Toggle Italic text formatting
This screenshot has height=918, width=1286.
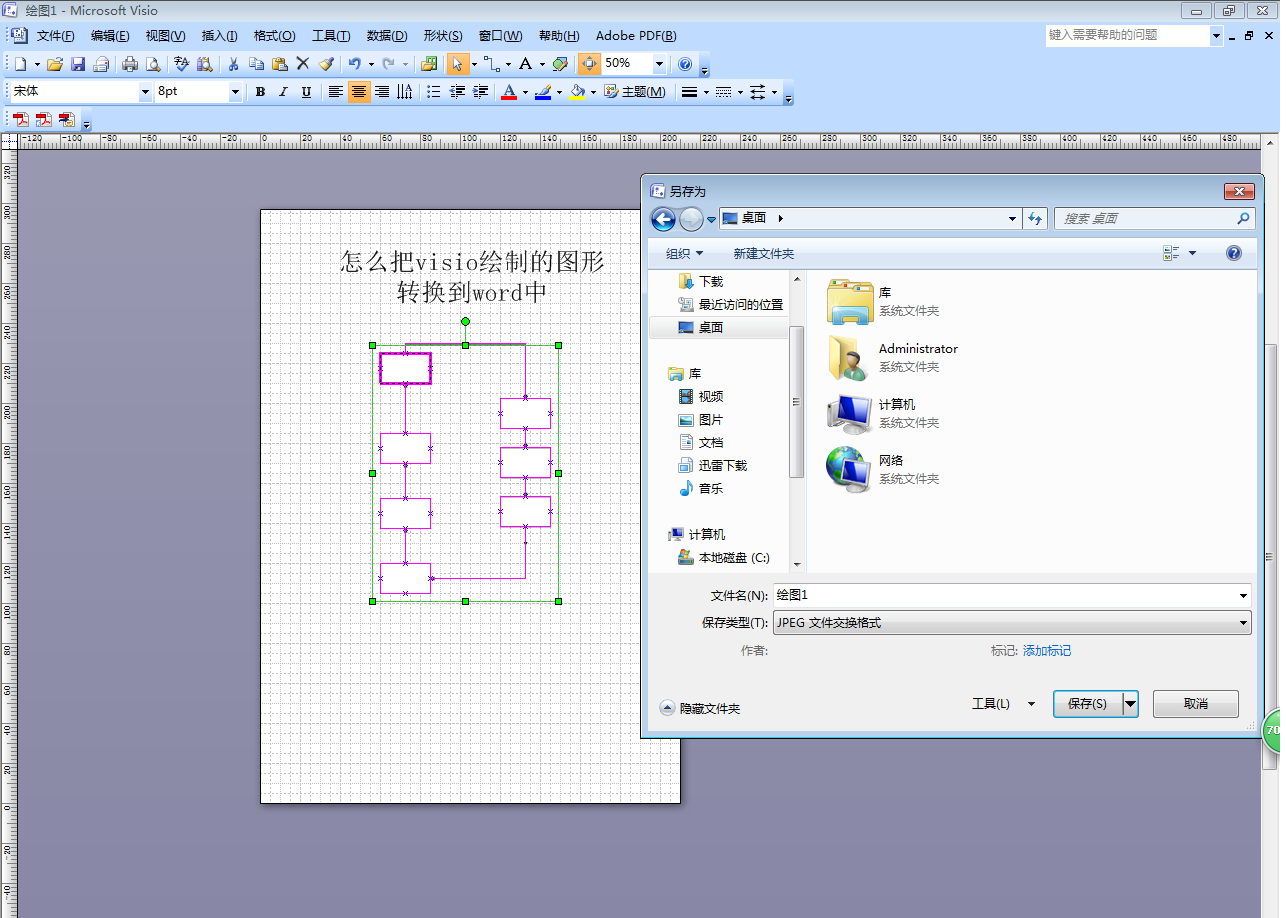(x=283, y=92)
